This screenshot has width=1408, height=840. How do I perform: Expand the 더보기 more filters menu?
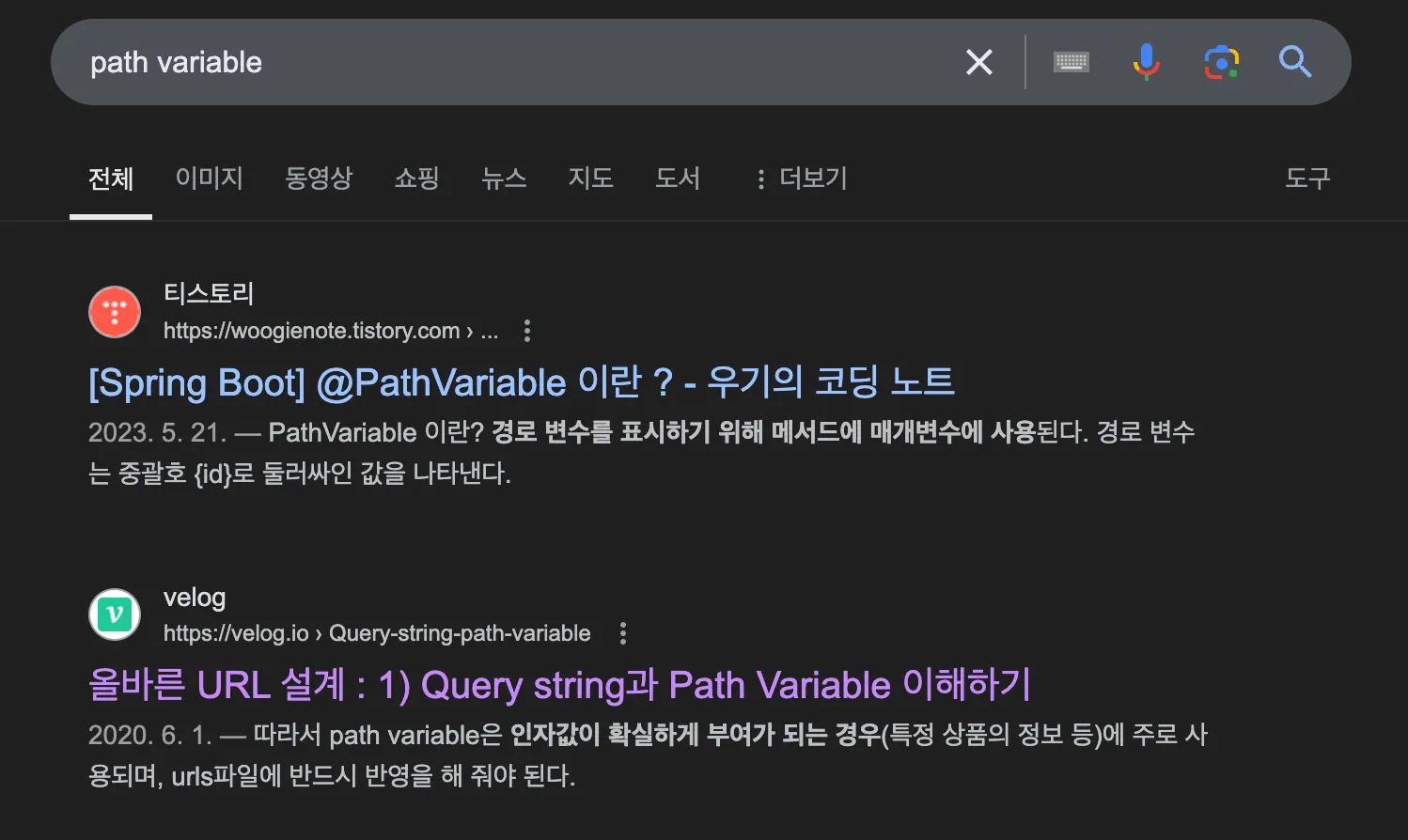(802, 179)
